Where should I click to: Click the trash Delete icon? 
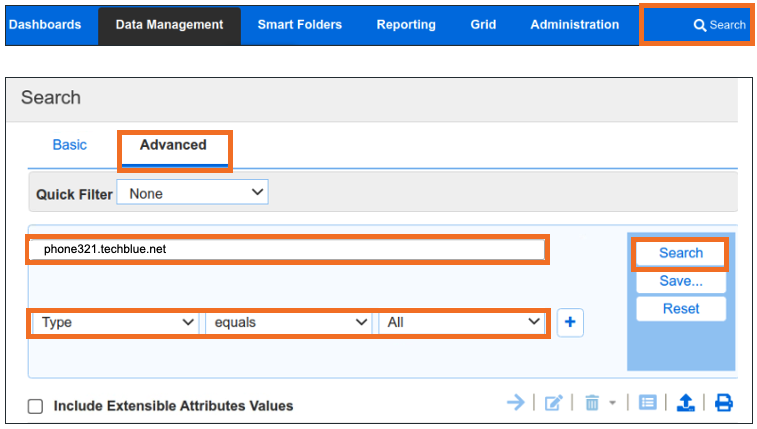pyautogui.click(x=592, y=402)
